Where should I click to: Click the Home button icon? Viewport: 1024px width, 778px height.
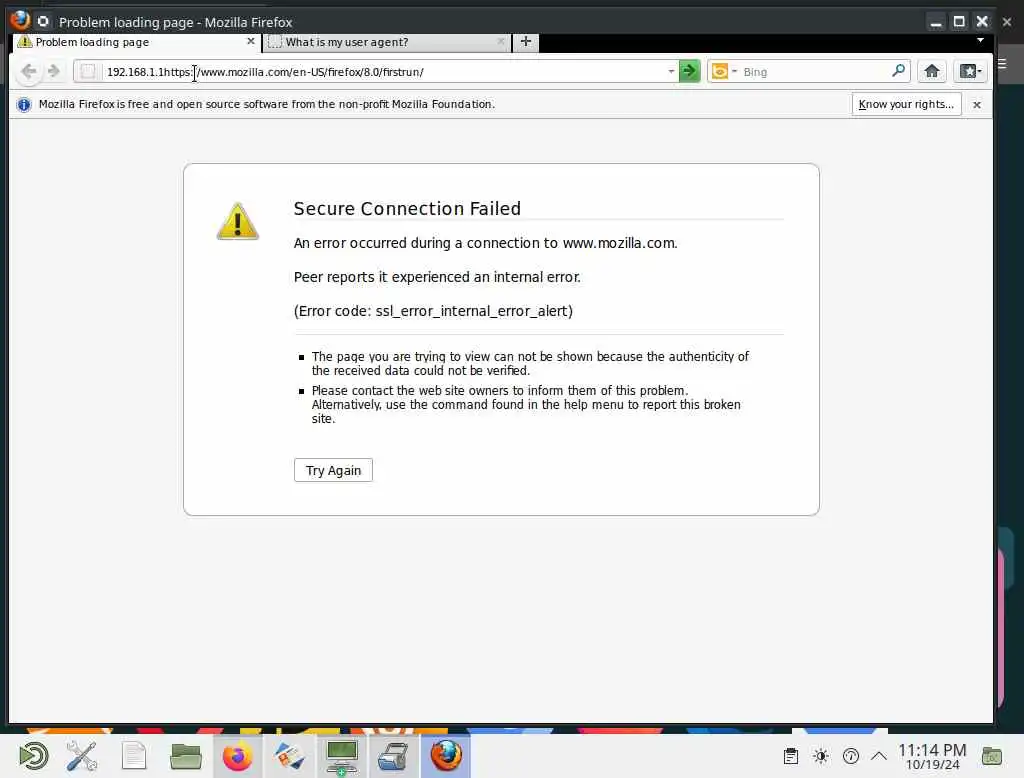pos(932,71)
